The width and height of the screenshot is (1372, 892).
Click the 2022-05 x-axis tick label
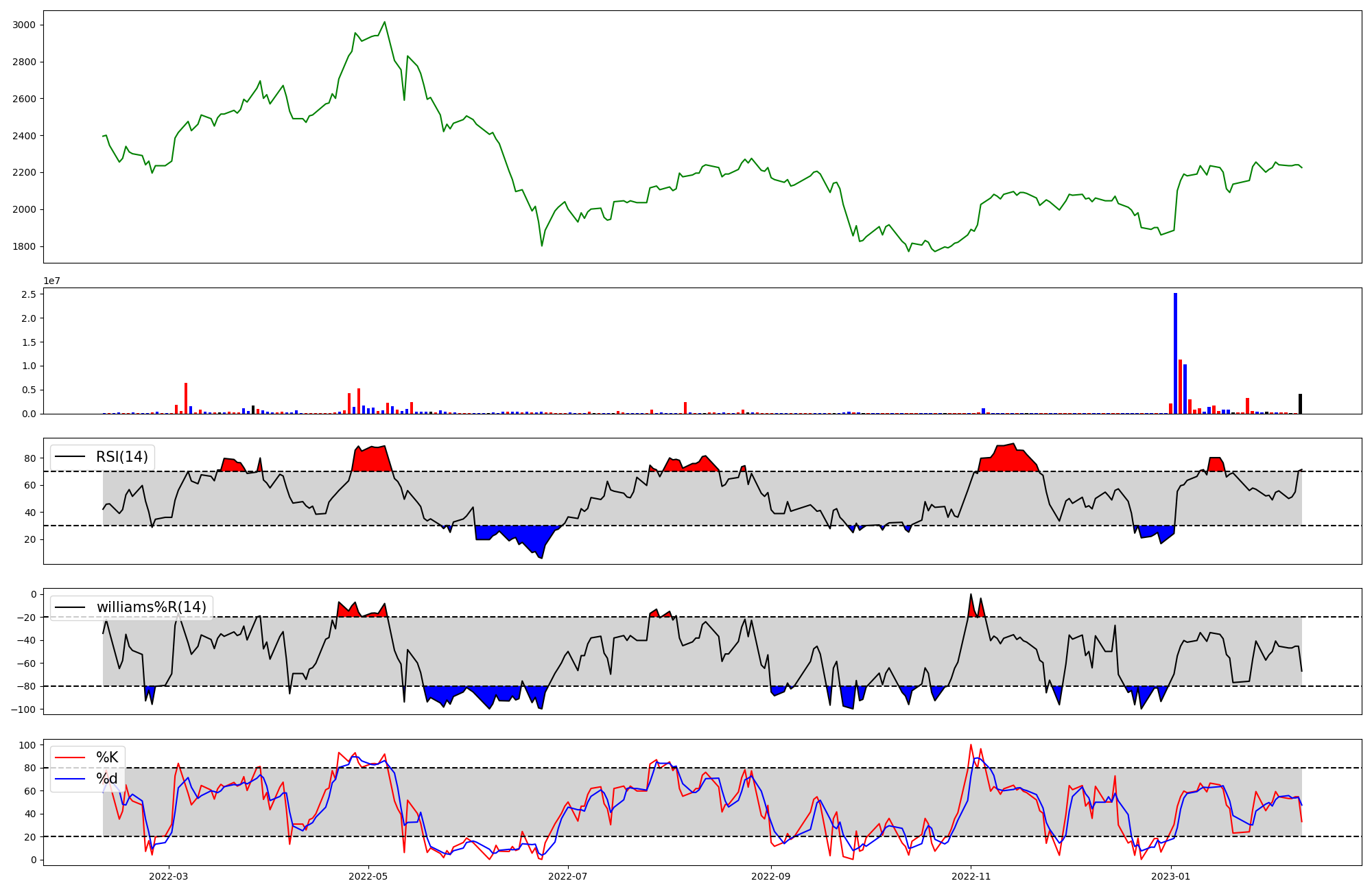coord(368,876)
